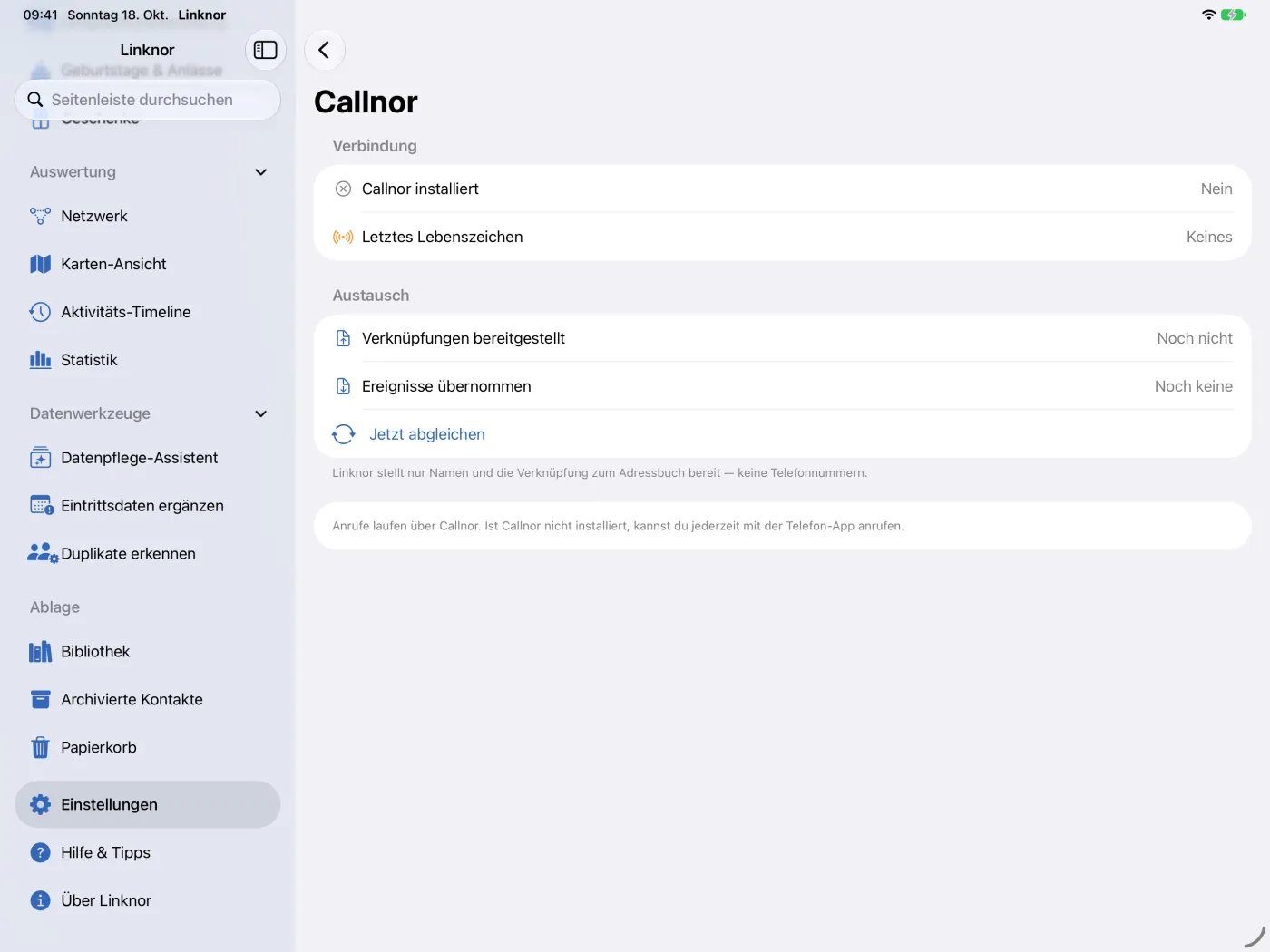Viewport: 1270px width, 952px height.
Task: Collapse the Datenwerkzeuge section
Action: click(261, 413)
